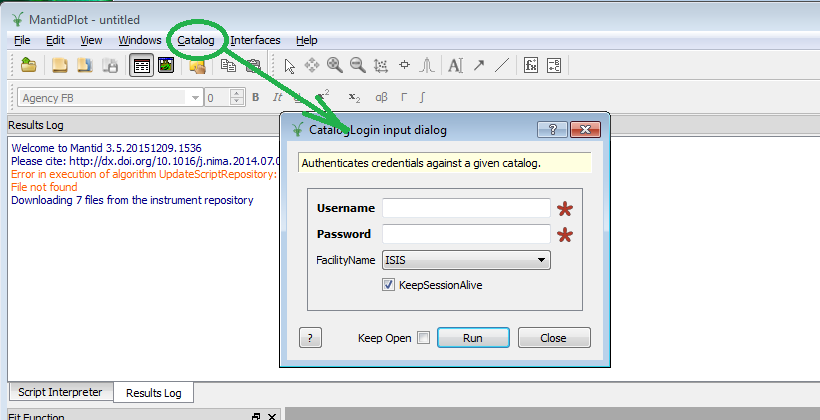This screenshot has width=820, height=420.
Task: Click the font size value box
Action: (x=218, y=98)
